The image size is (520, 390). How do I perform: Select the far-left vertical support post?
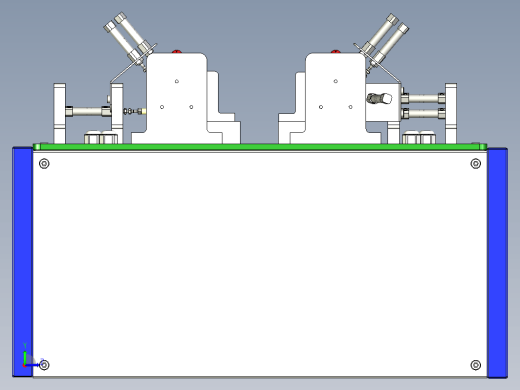click(59, 114)
